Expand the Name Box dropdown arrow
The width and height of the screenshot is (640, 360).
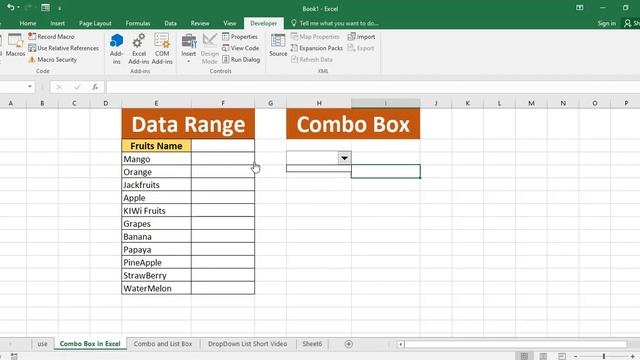click(x=30, y=87)
